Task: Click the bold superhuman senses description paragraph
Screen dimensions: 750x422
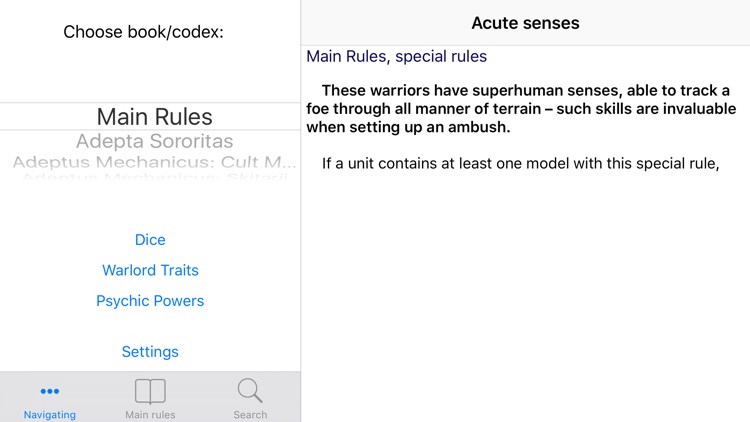Action: click(521, 109)
